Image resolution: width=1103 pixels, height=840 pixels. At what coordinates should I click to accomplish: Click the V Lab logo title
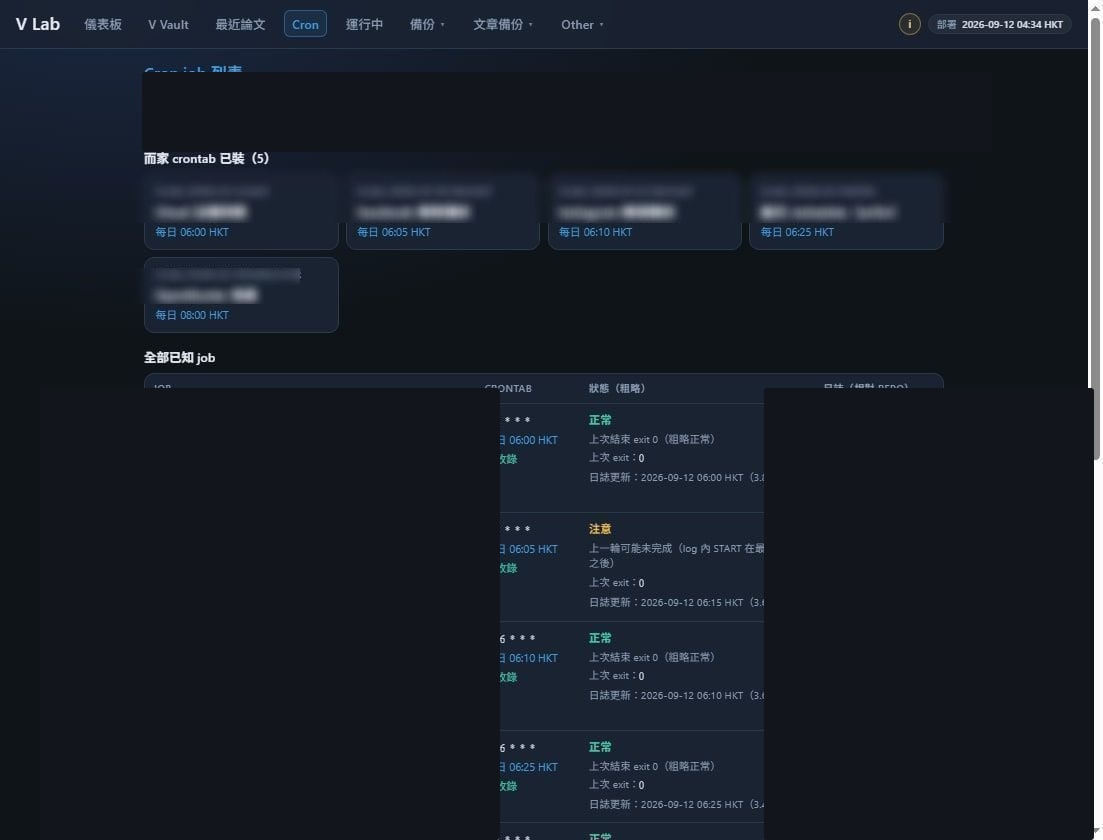coord(38,24)
